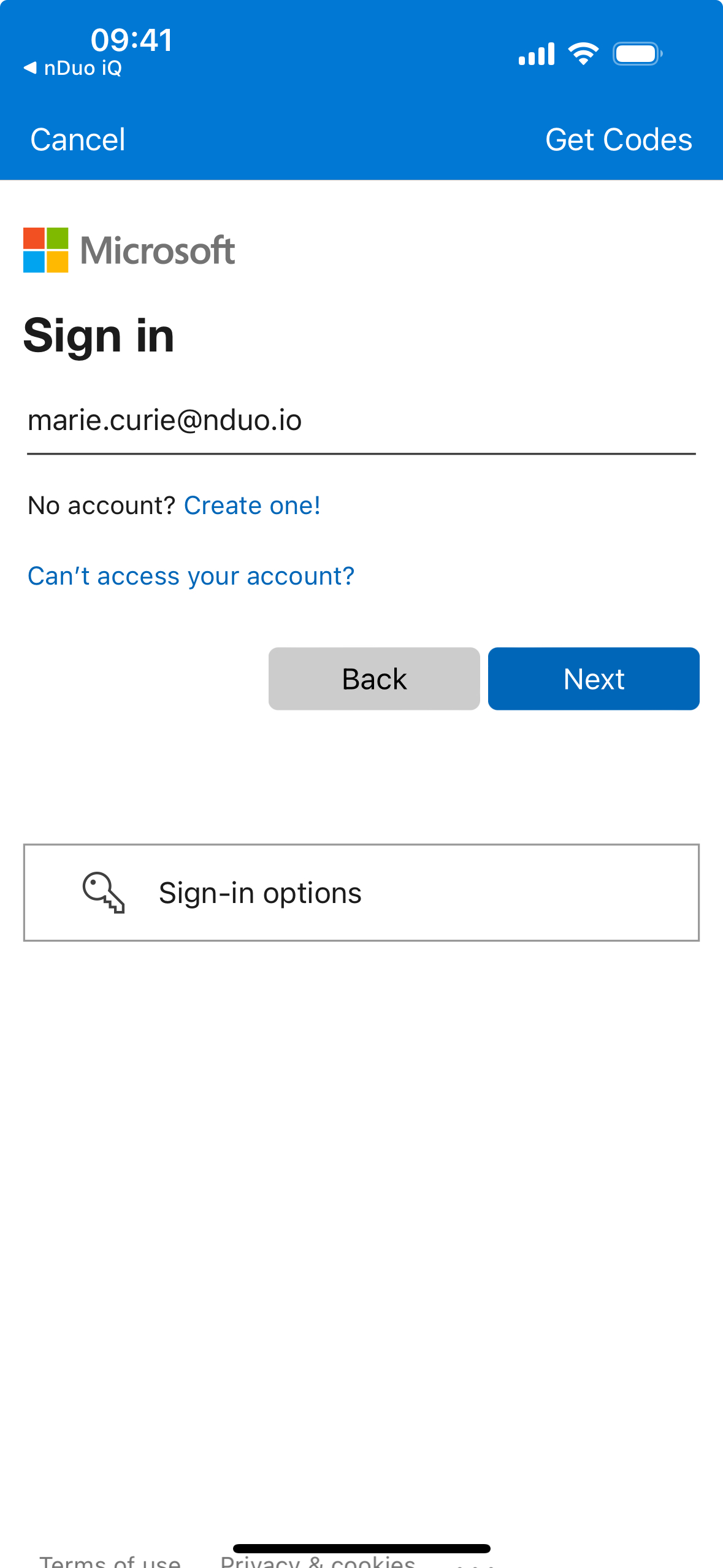Tap the cellular signal strength icon
The image size is (723, 1568).
coord(536,54)
